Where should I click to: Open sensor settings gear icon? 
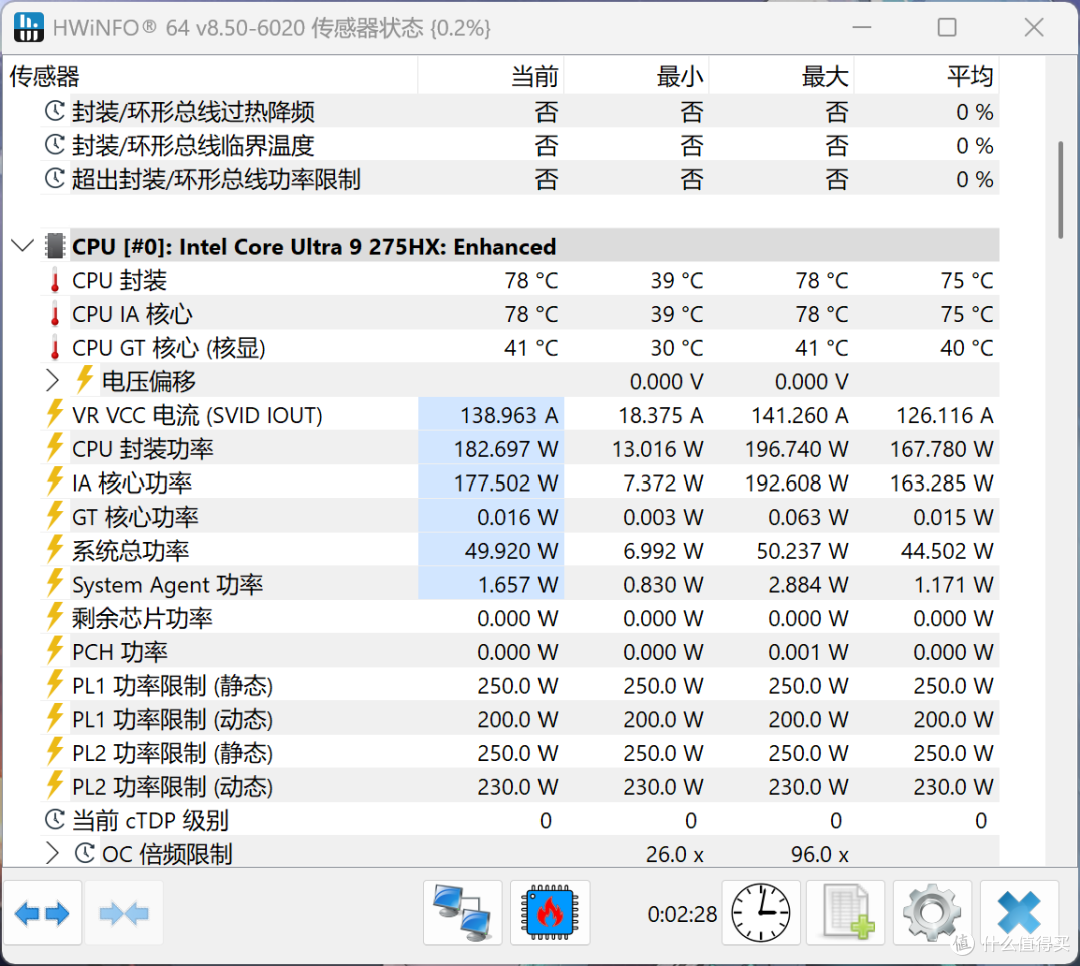click(932, 913)
